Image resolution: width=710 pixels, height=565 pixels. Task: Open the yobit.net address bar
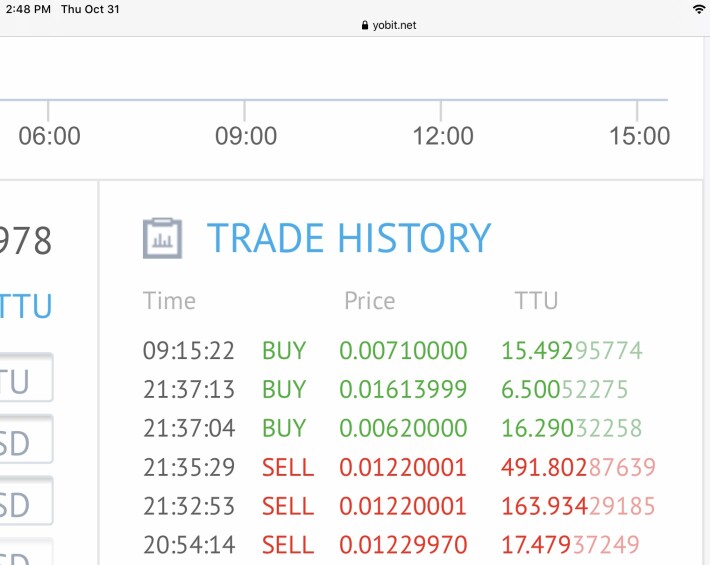389,25
